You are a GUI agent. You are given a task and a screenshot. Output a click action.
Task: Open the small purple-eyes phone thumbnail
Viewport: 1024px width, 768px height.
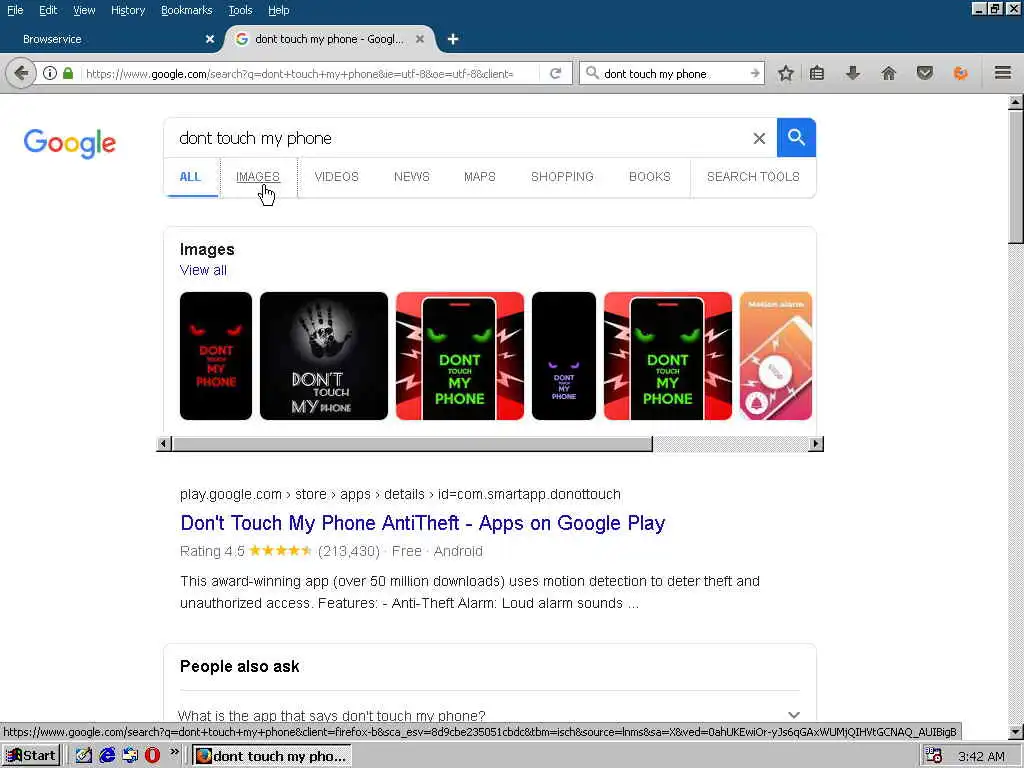[x=564, y=356]
